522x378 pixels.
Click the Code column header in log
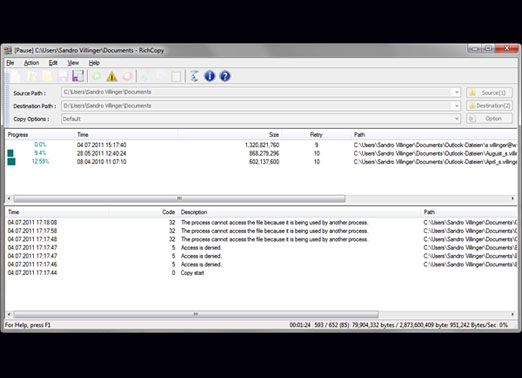(x=168, y=212)
